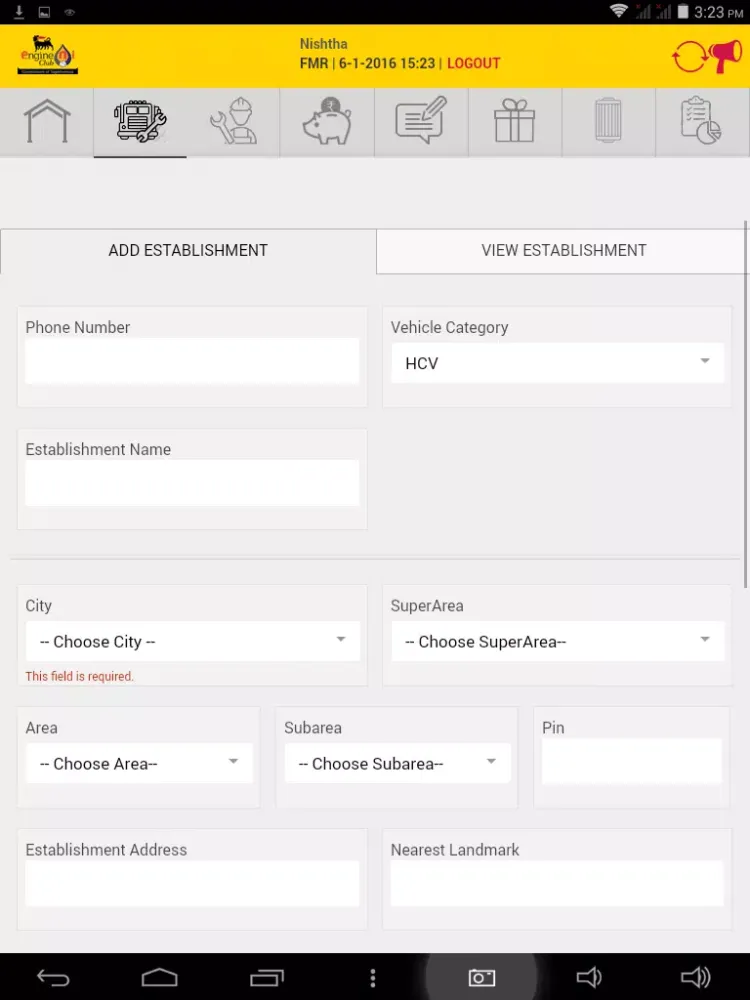
Task: Focus the Phone Number input field
Action: pos(192,361)
